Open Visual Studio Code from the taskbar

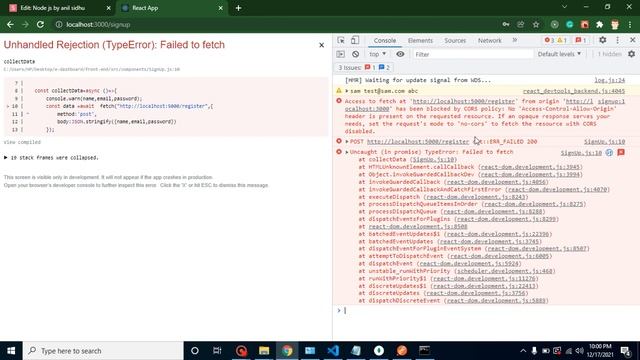point(333,351)
